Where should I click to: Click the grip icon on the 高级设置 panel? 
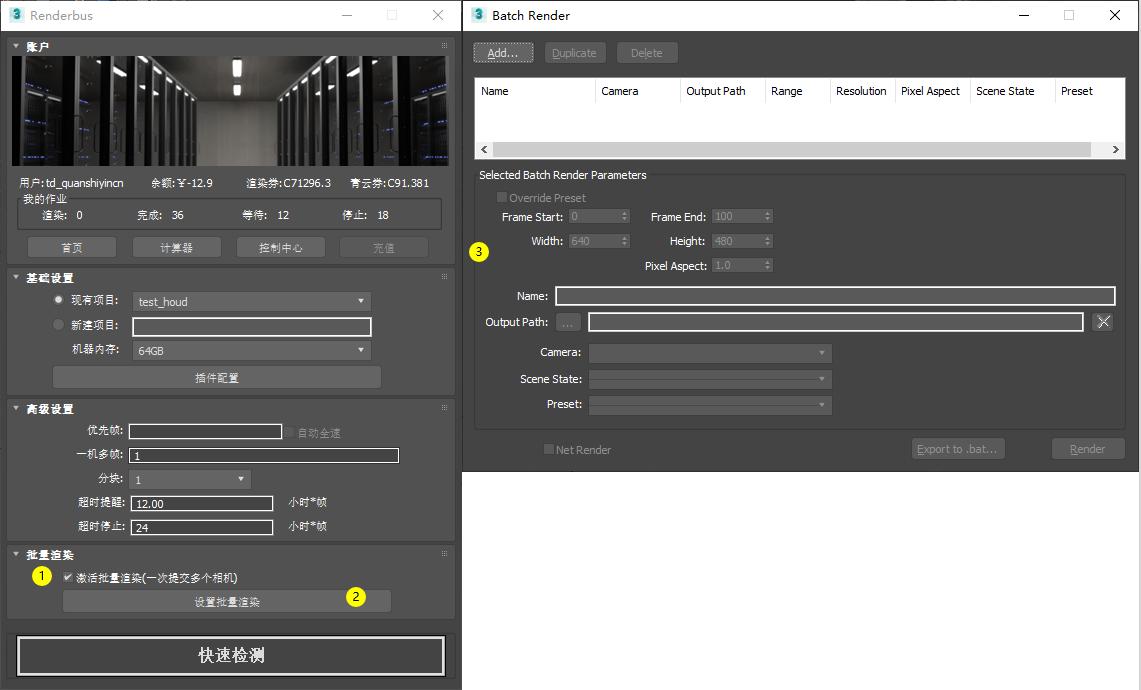[x=444, y=408]
